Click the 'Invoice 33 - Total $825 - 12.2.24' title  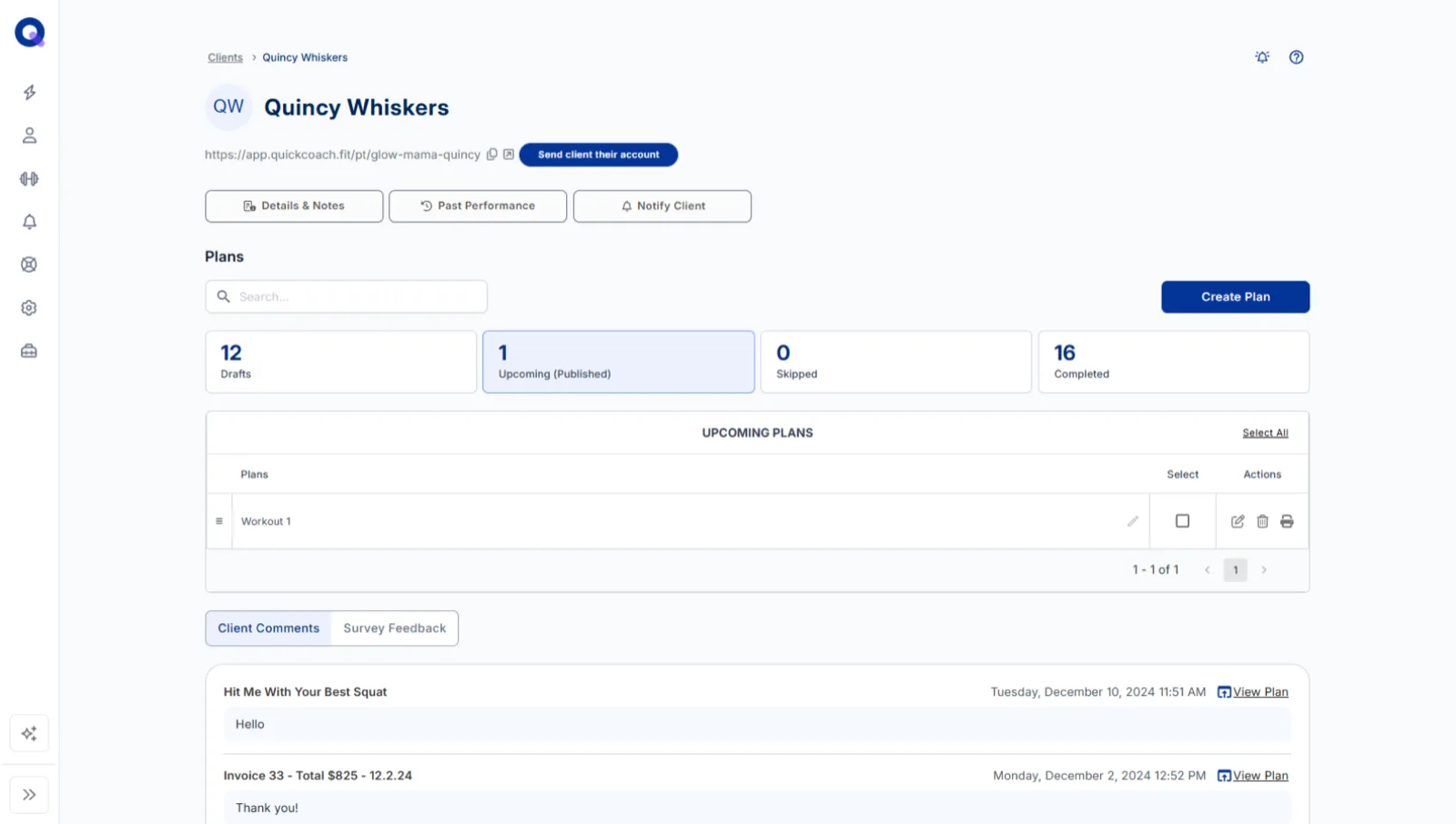click(x=318, y=776)
